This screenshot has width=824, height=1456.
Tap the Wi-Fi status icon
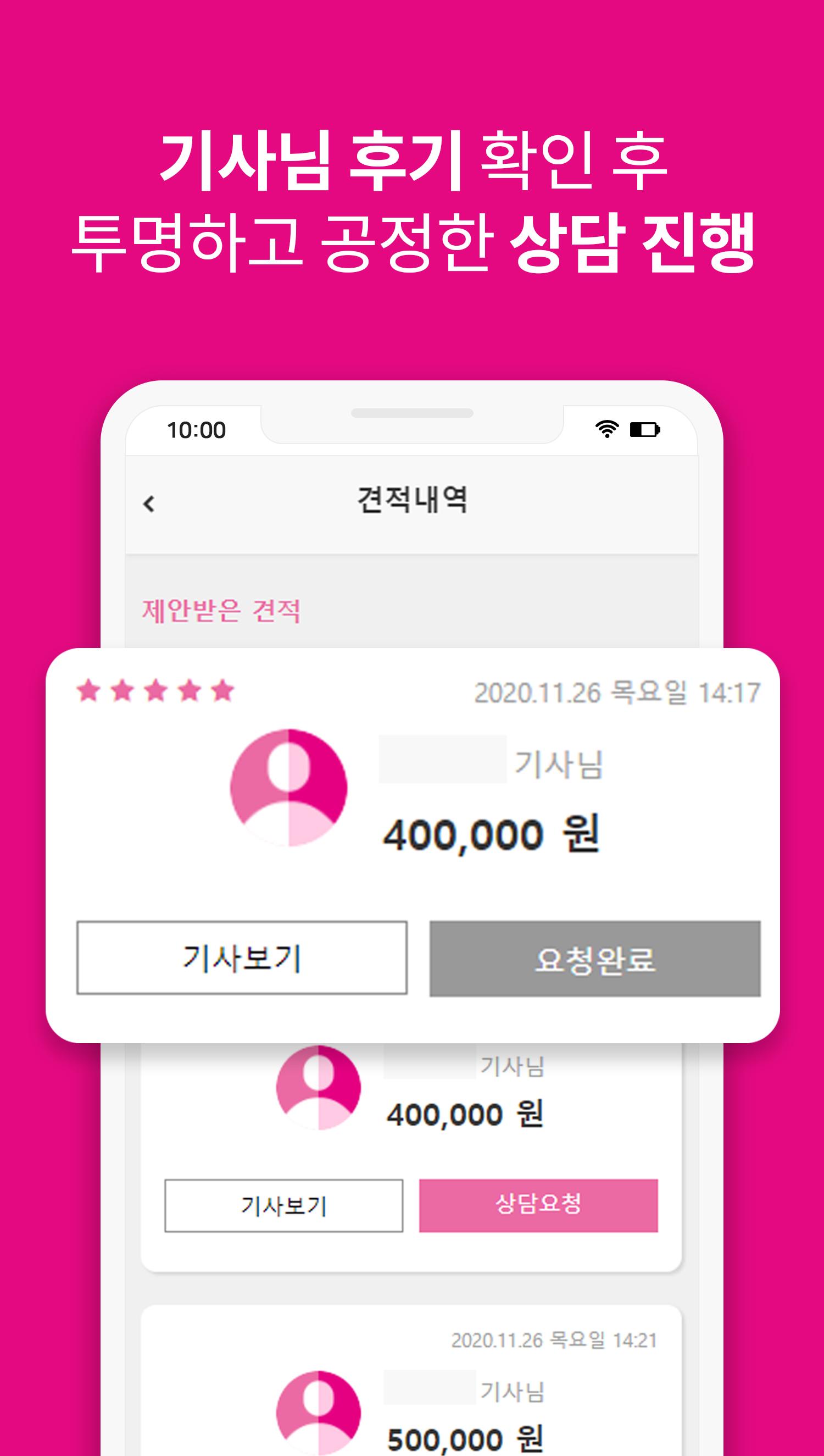pos(606,429)
